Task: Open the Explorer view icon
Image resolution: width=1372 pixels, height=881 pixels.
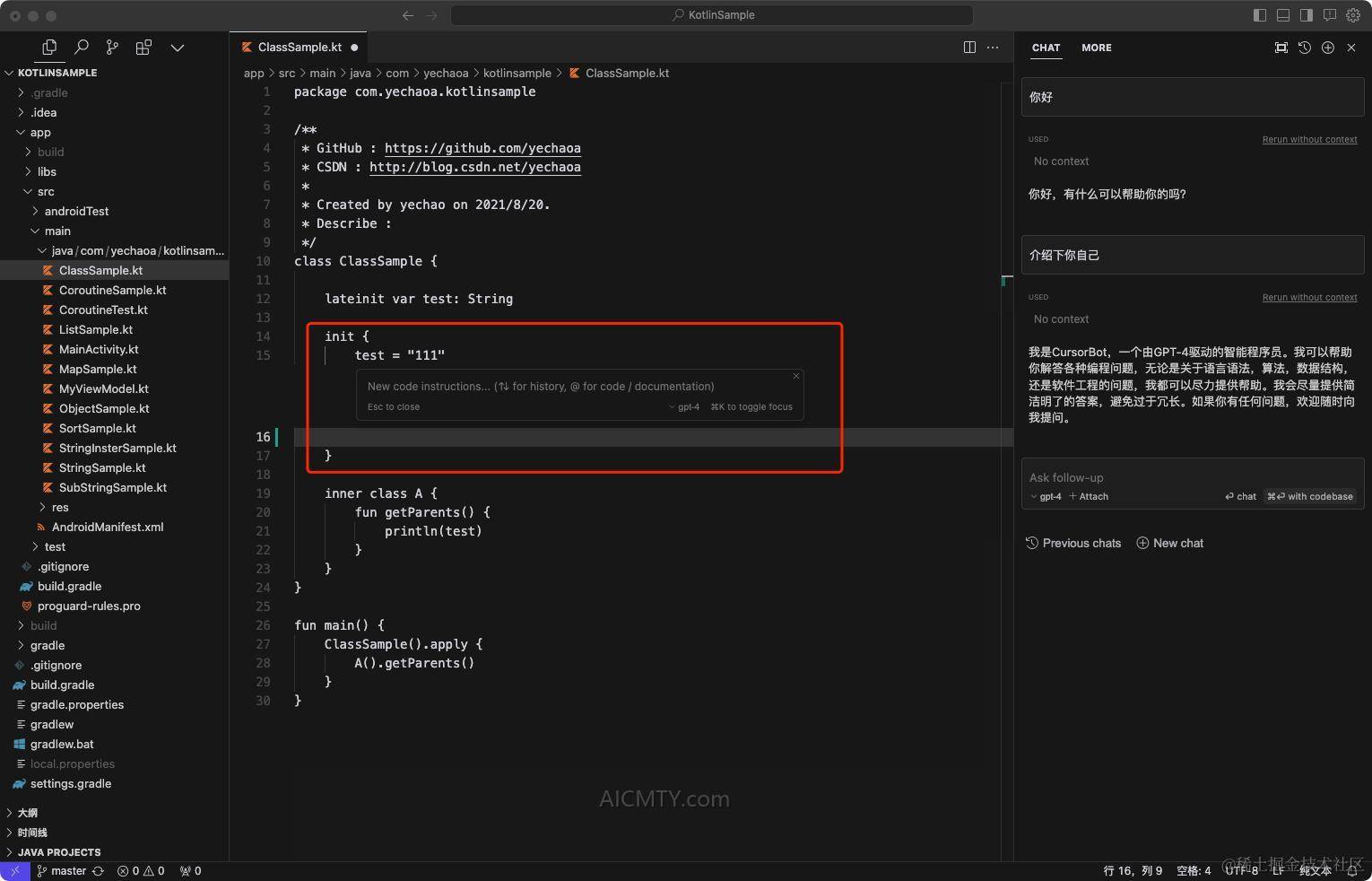Action: coord(49,47)
